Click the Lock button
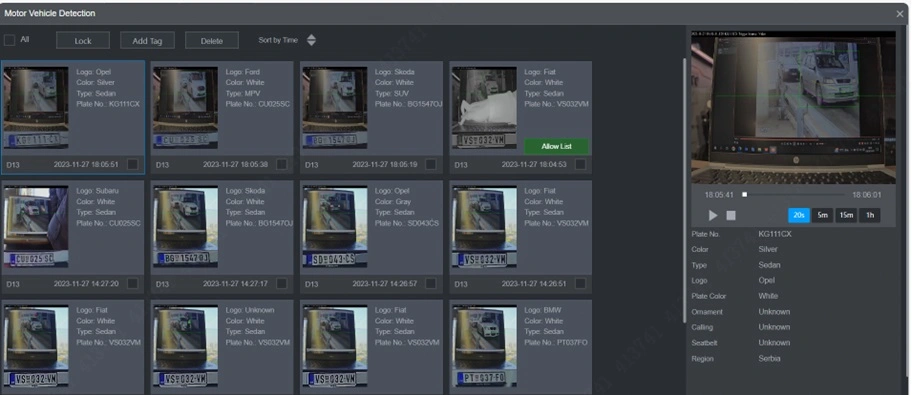The width and height of the screenshot is (912, 395). [x=83, y=40]
